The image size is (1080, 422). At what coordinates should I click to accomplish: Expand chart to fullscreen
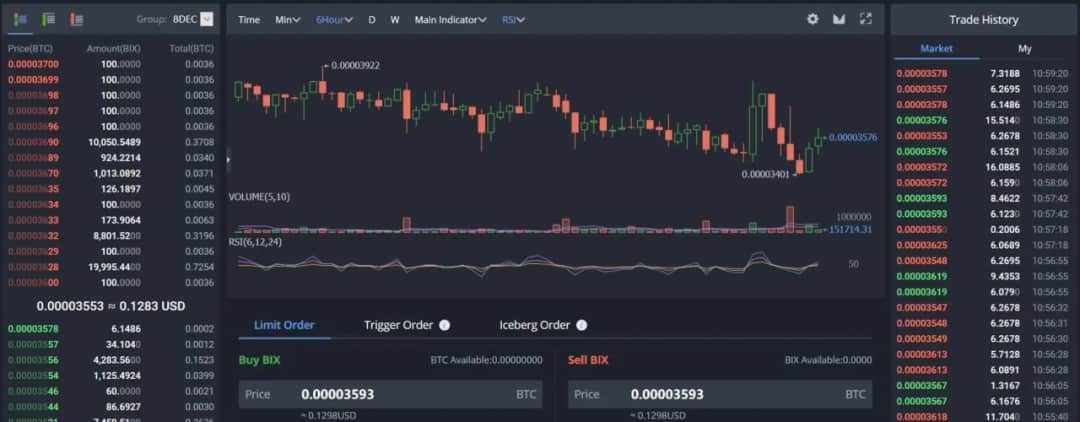866,19
